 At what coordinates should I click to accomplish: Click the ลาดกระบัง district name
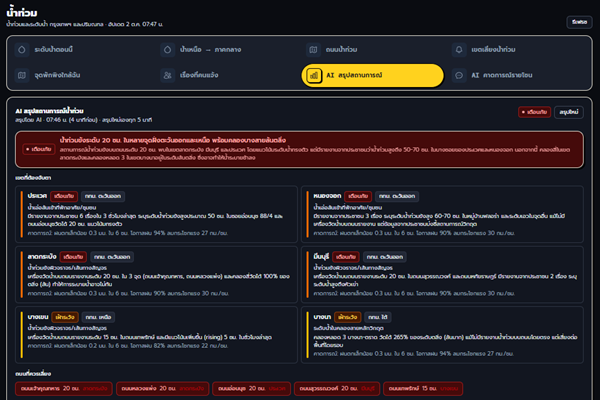[42, 256]
